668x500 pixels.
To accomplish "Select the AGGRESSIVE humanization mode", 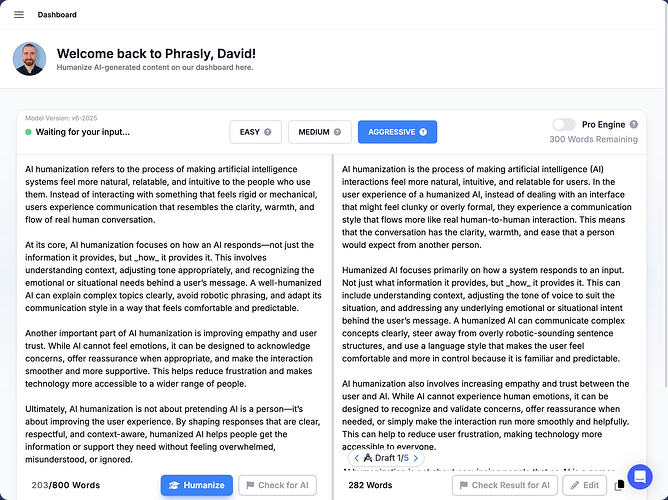I will click(397, 132).
